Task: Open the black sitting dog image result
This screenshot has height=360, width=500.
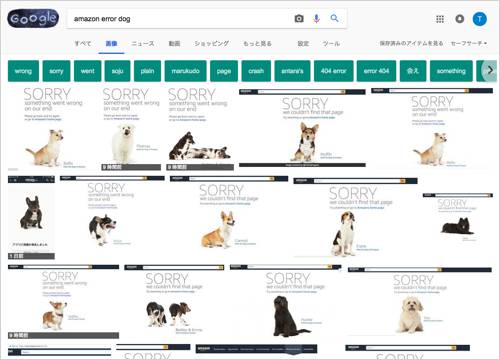Action: [285, 301]
